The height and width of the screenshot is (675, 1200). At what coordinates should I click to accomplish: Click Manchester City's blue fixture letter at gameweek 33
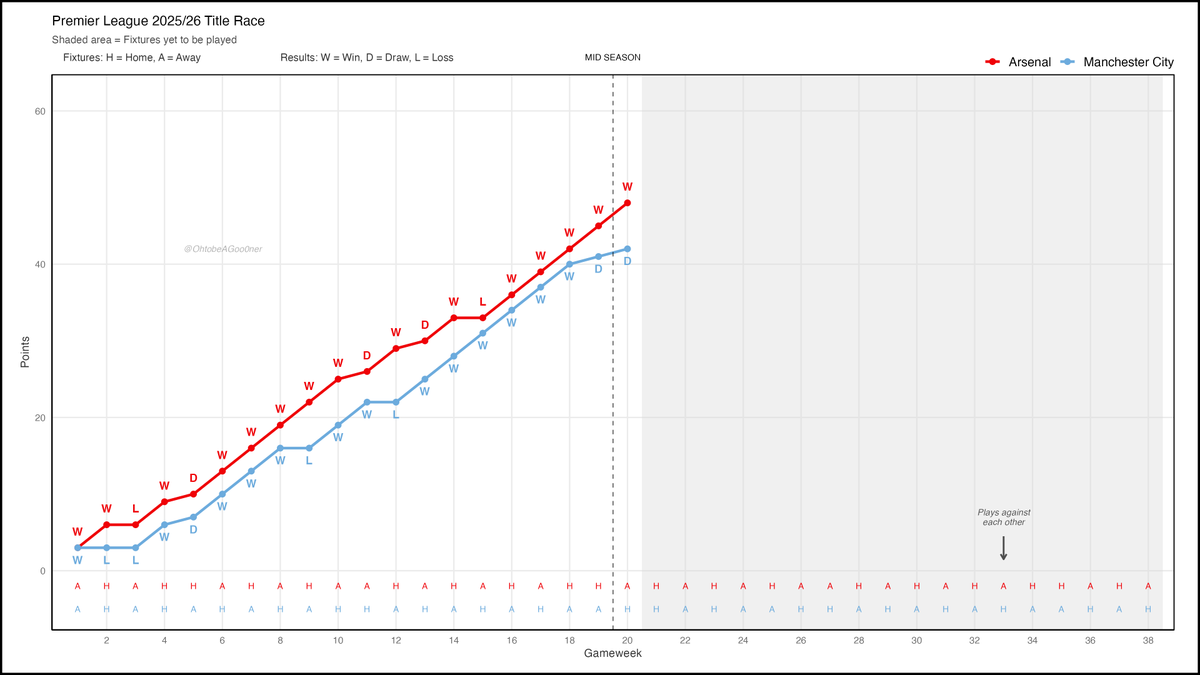pos(1003,609)
